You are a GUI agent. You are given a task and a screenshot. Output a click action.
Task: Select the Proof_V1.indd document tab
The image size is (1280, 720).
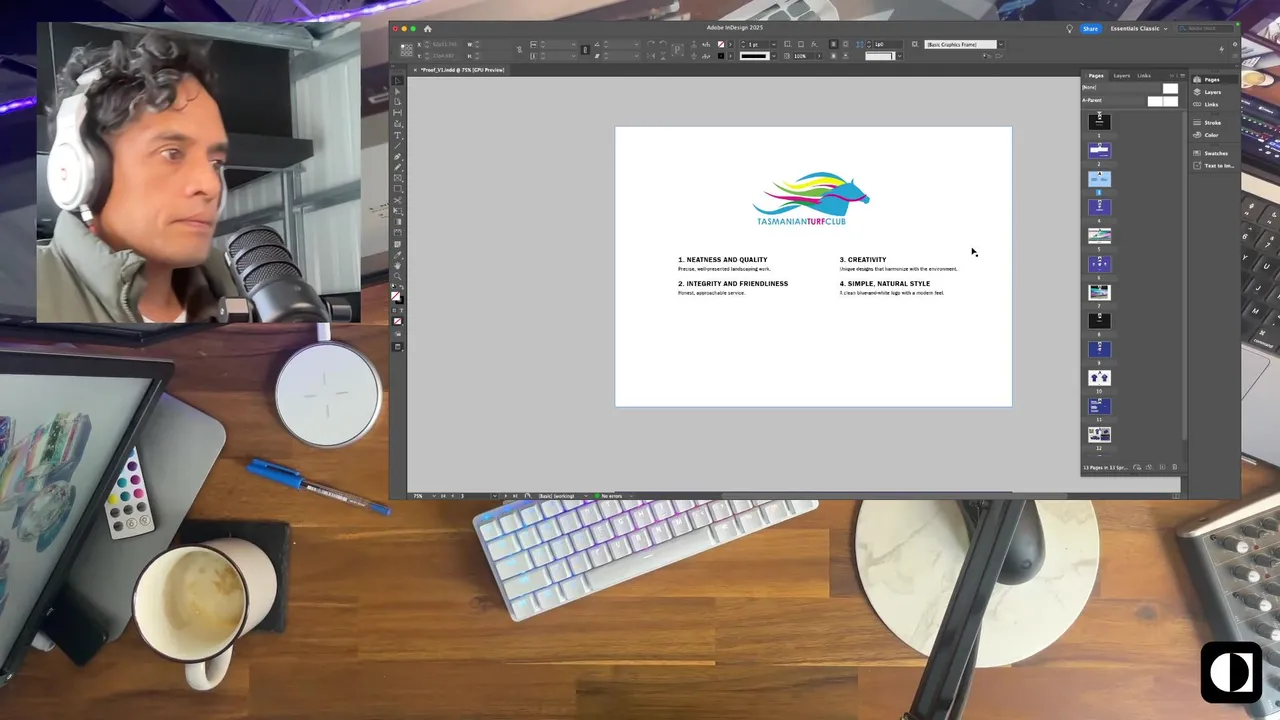(462, 70)
